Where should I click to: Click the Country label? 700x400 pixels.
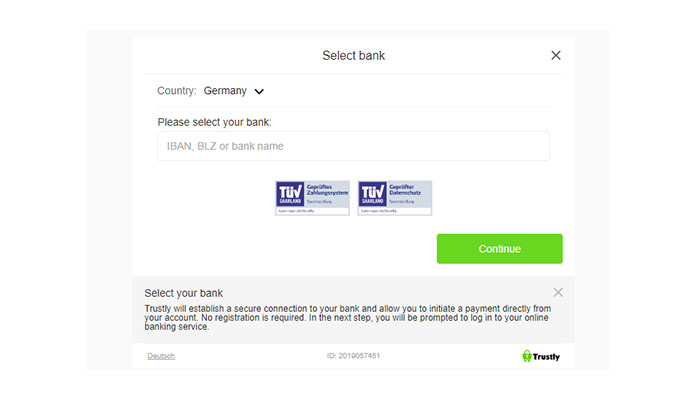click(x=176, y=91)
